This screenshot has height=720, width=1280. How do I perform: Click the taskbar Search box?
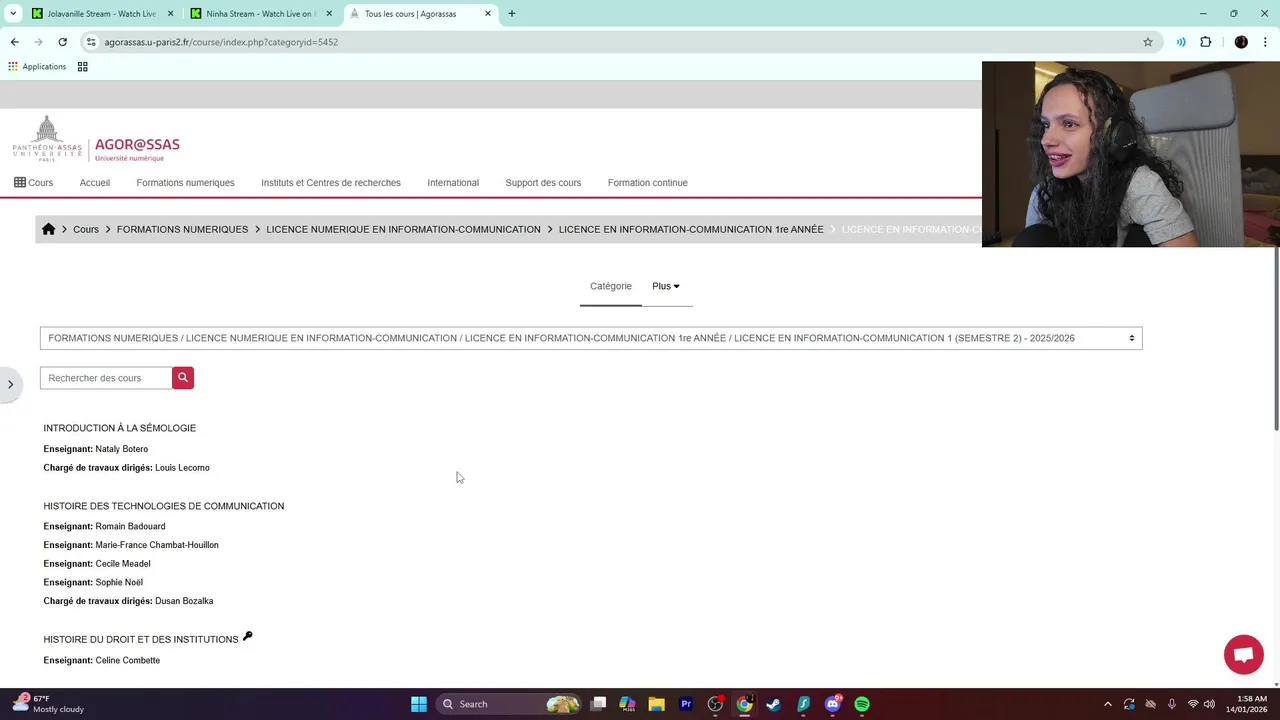(510, 704)
